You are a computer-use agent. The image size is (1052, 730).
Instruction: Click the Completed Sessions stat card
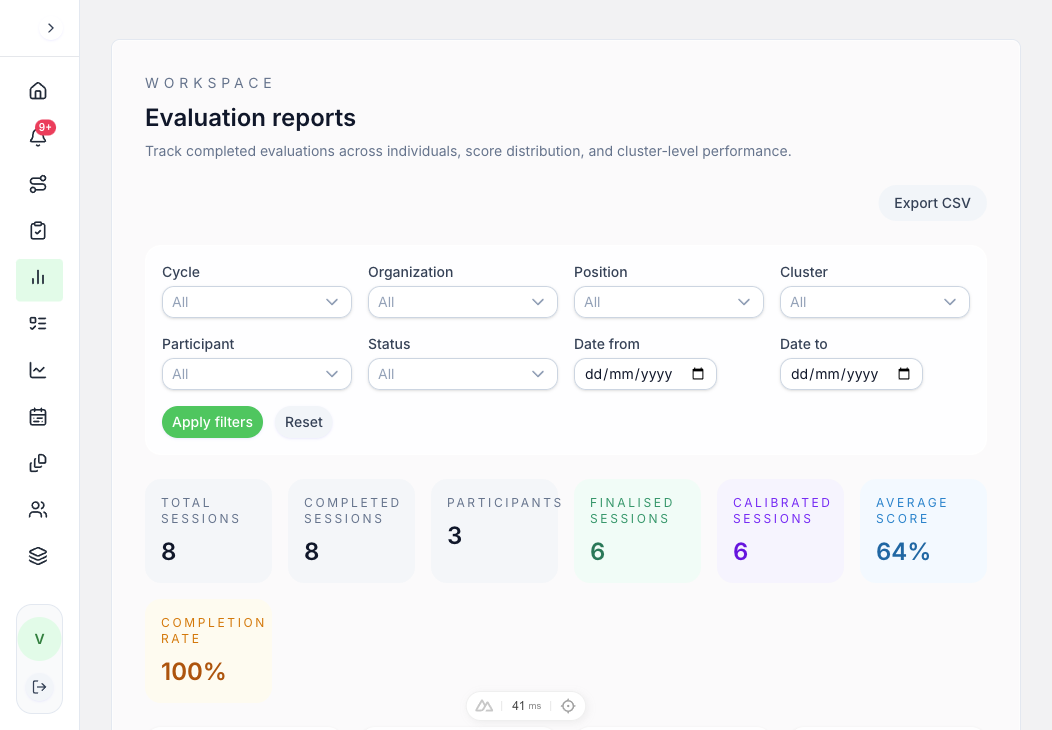(x=352, y=531)
